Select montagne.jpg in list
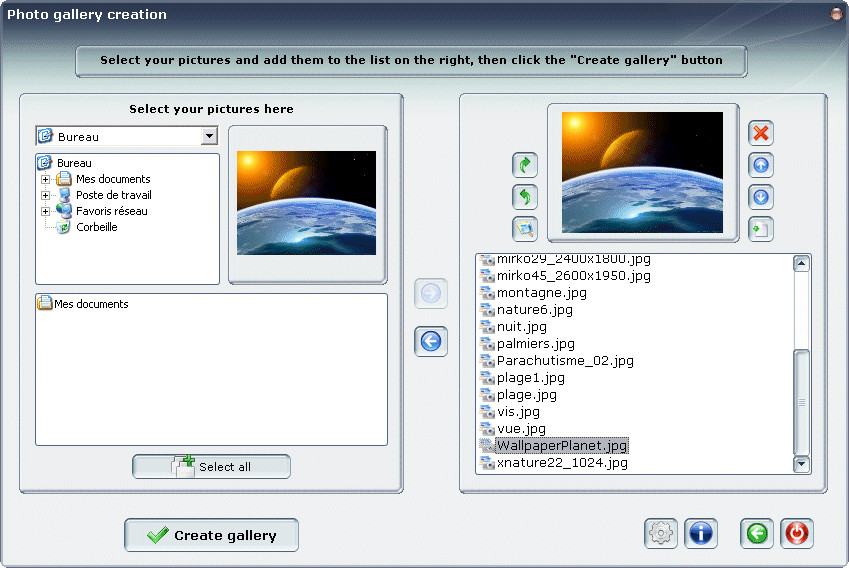 [x=541, y=293]
